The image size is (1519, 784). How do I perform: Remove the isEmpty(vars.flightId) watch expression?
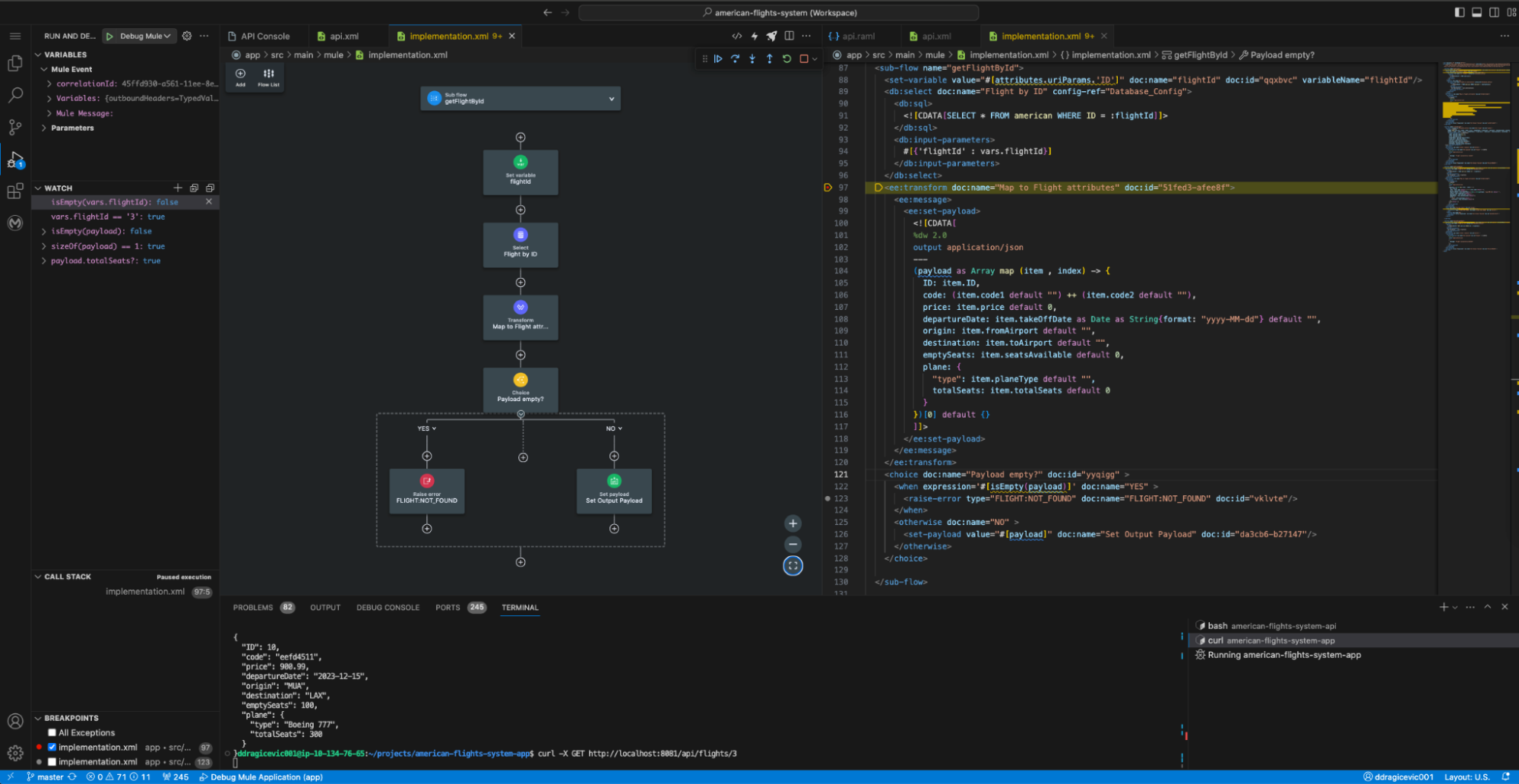pos(209,202)
